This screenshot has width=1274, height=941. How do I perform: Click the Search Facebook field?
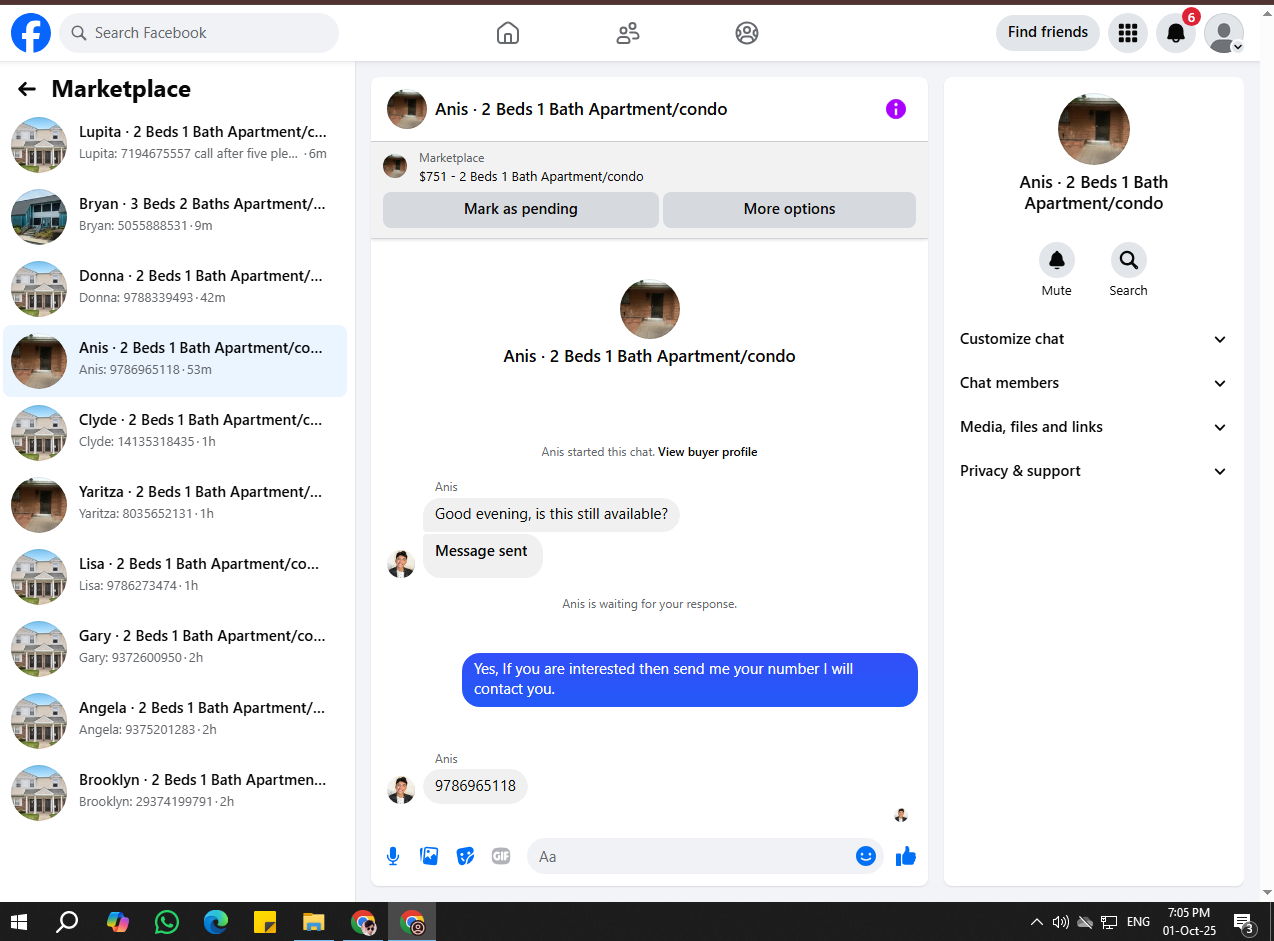pos(199,33)
